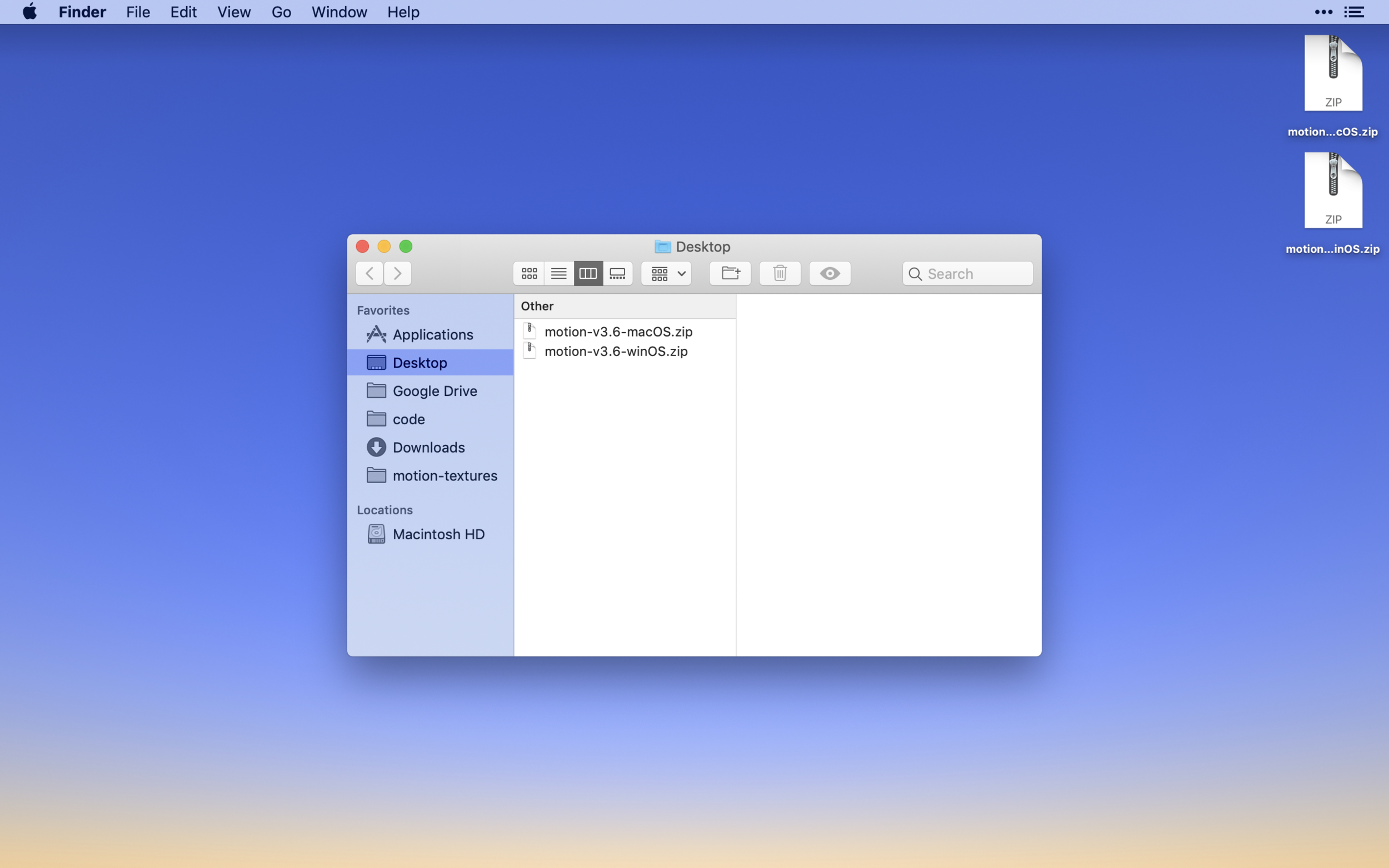The height and width of the screenshot is (868, 1389).
Task: Select motion winOS zip icon on desktop
Action: coord(1333,190)
